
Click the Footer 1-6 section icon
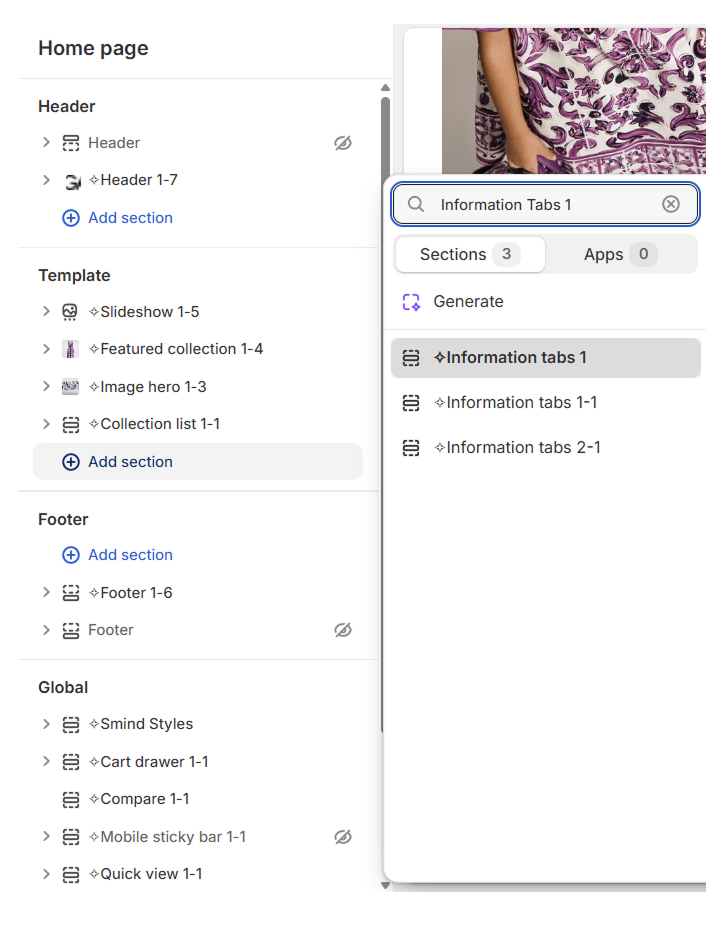pos(71,593)
